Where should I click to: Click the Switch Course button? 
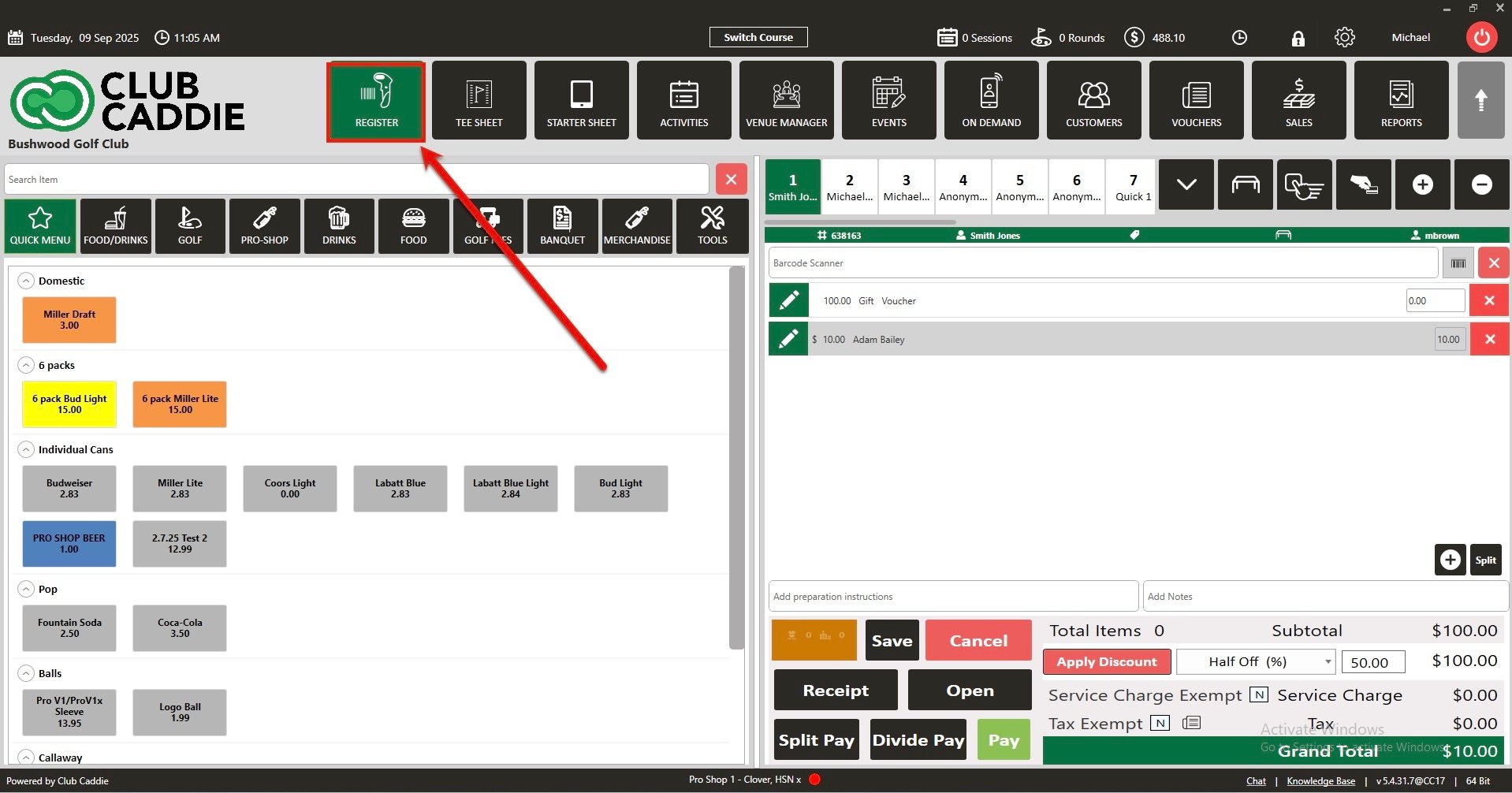coord(758,37)
